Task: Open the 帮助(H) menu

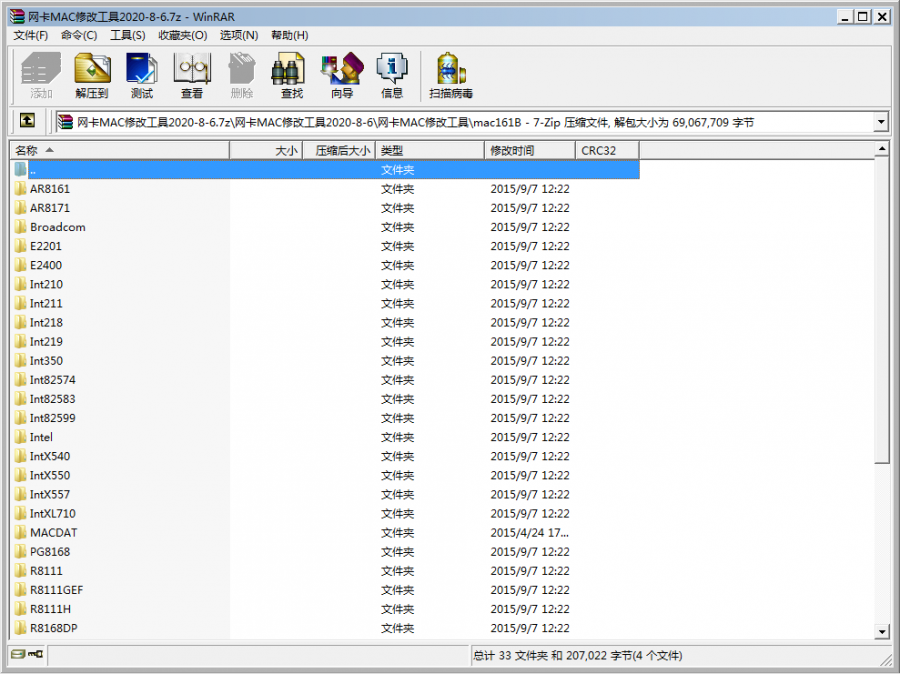Action: click(x=290, y=36)
